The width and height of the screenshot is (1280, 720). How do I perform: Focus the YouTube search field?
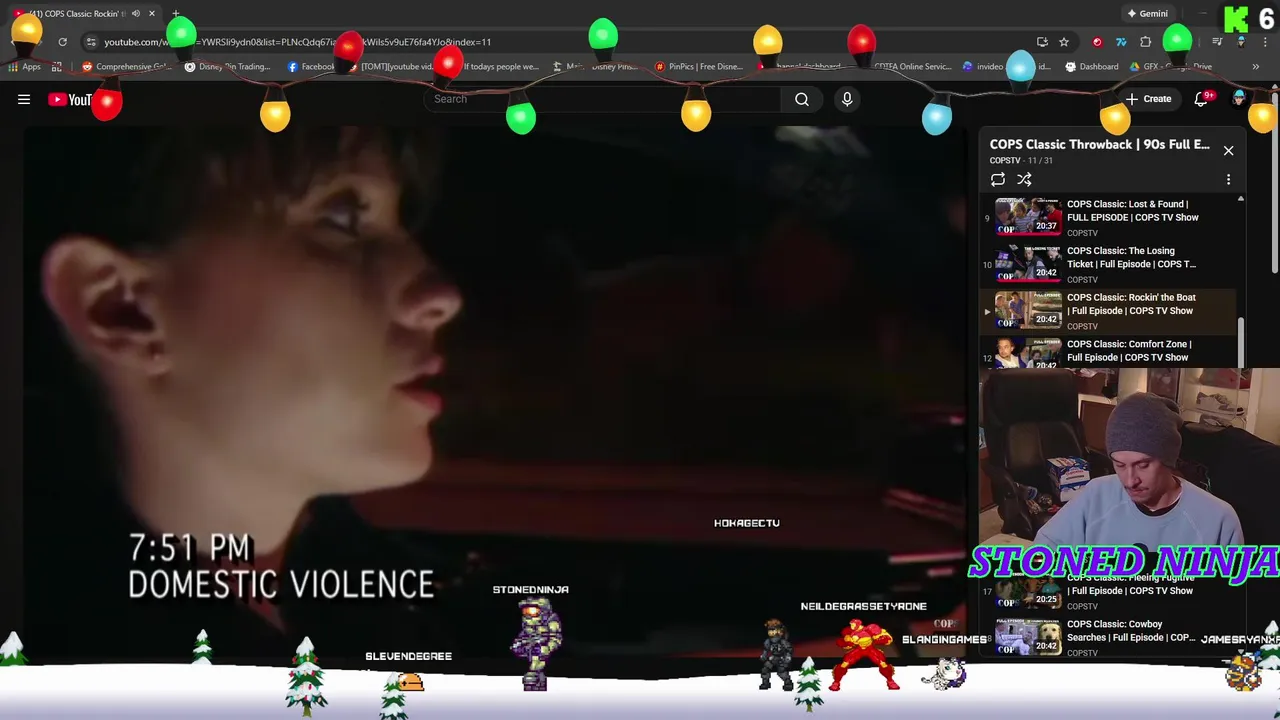pyautogui.click(x=603, y=99)
